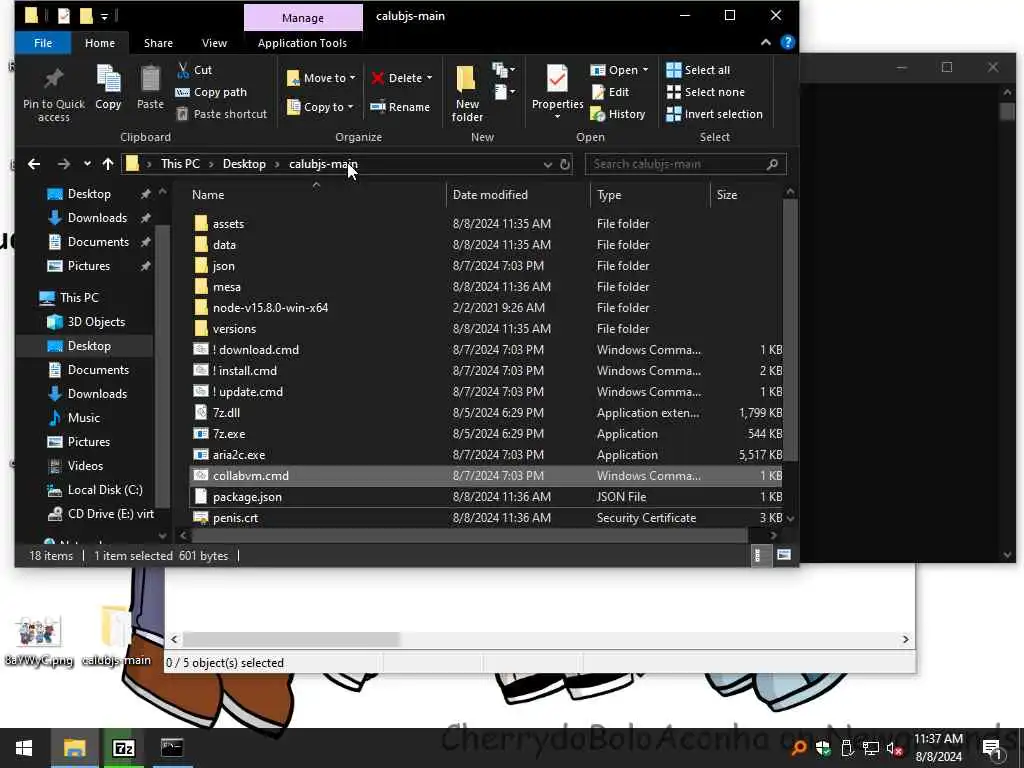Select aria2c.exe file

pos(486,455)
